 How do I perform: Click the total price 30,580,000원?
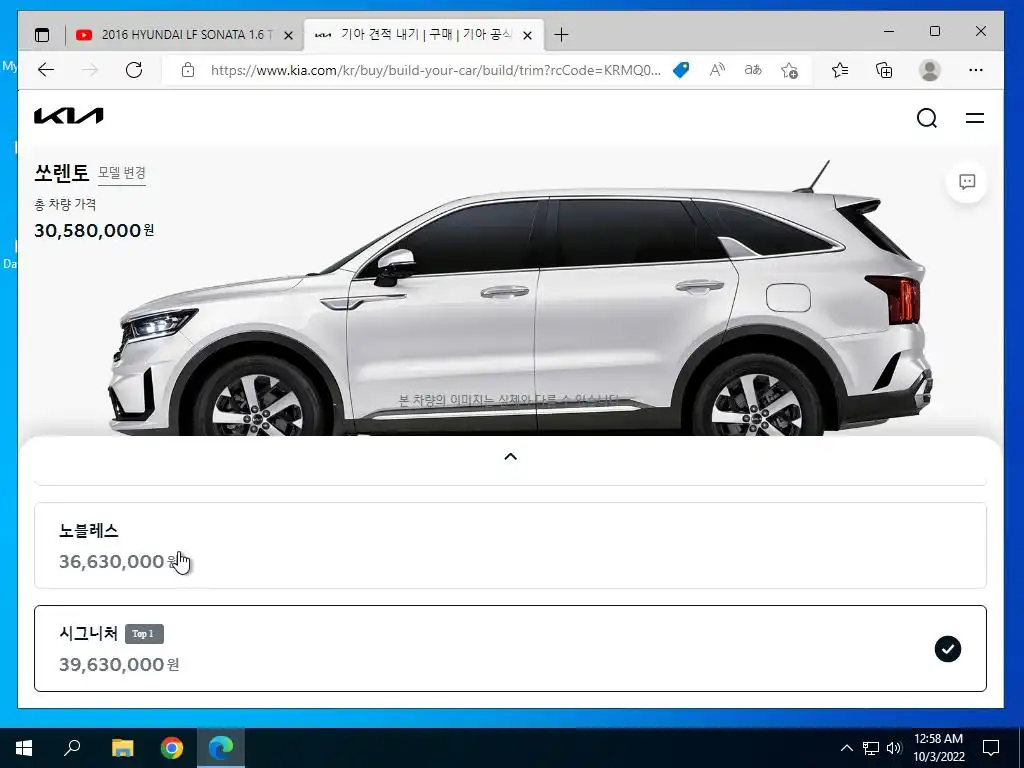[94, 231]
